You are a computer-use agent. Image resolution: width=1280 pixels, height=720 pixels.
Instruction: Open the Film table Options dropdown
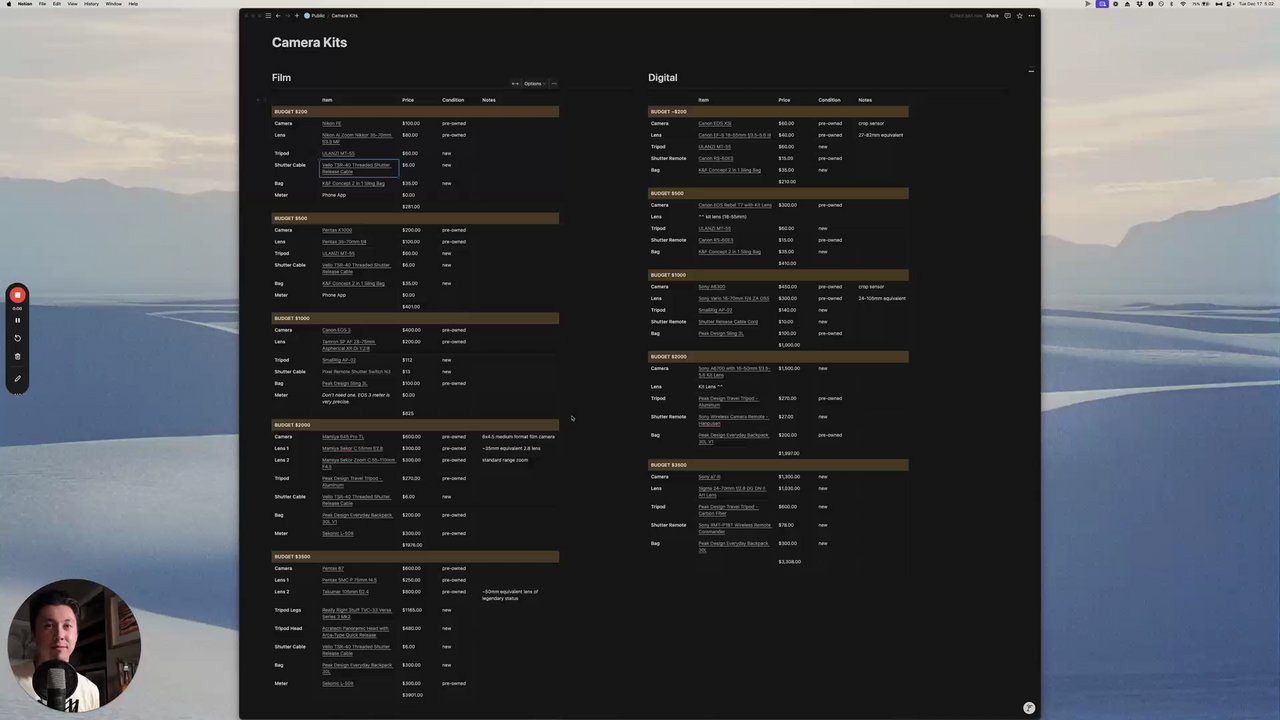[x=533, y=84]
